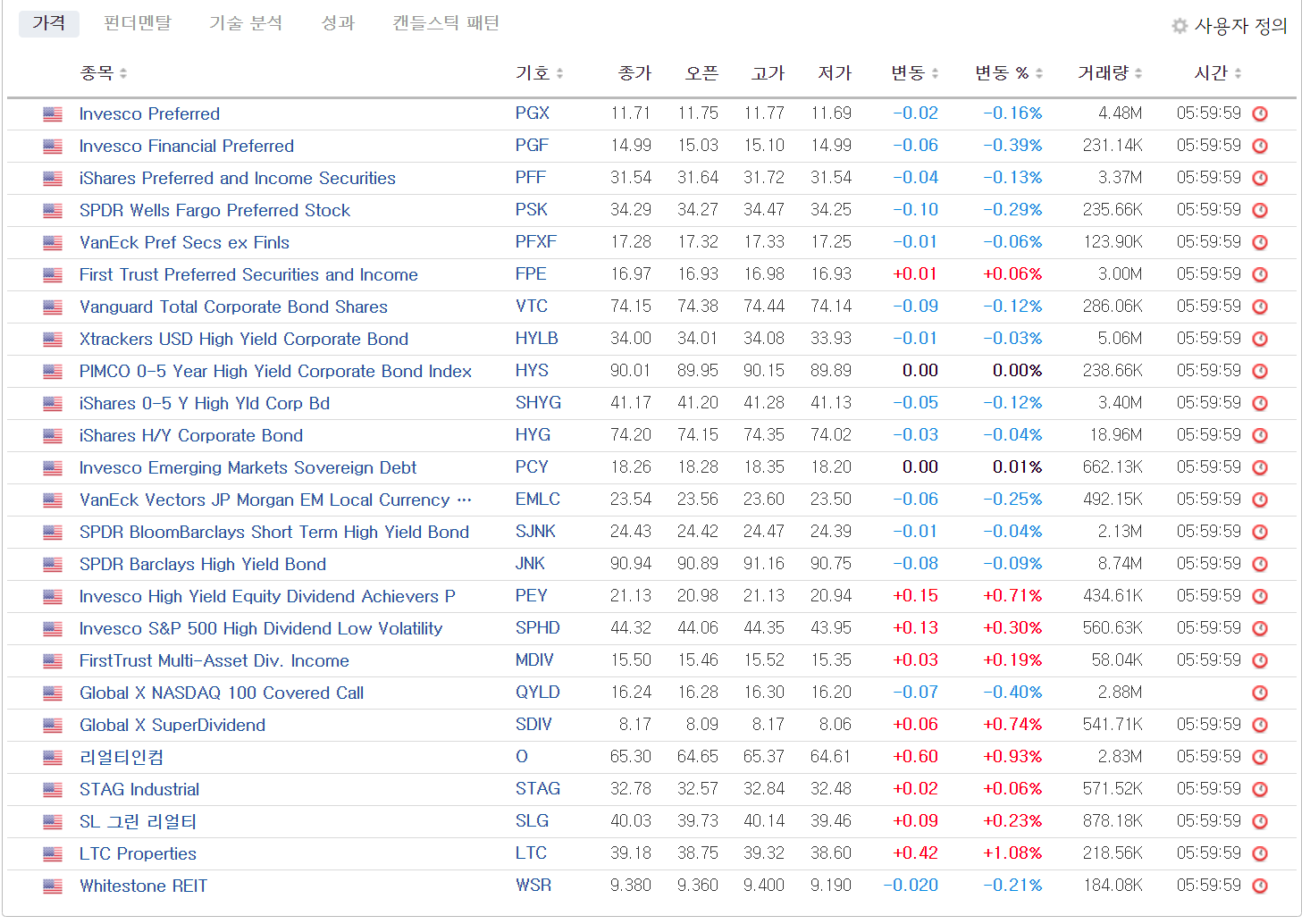Viewport: 1310px width, 924px height.
Task: Click the US flag icon beside SPDR Barclays High Yield Bond
Action: [53, 565]
